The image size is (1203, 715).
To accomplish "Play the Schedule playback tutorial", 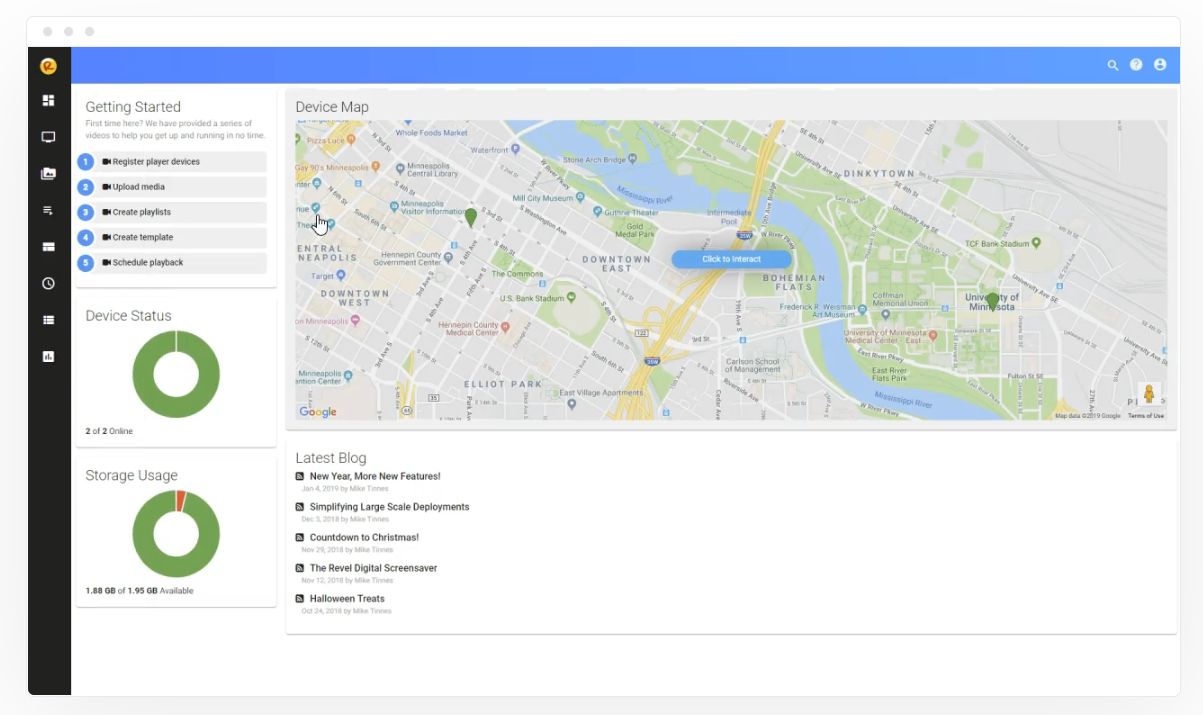I will point(148,263).
